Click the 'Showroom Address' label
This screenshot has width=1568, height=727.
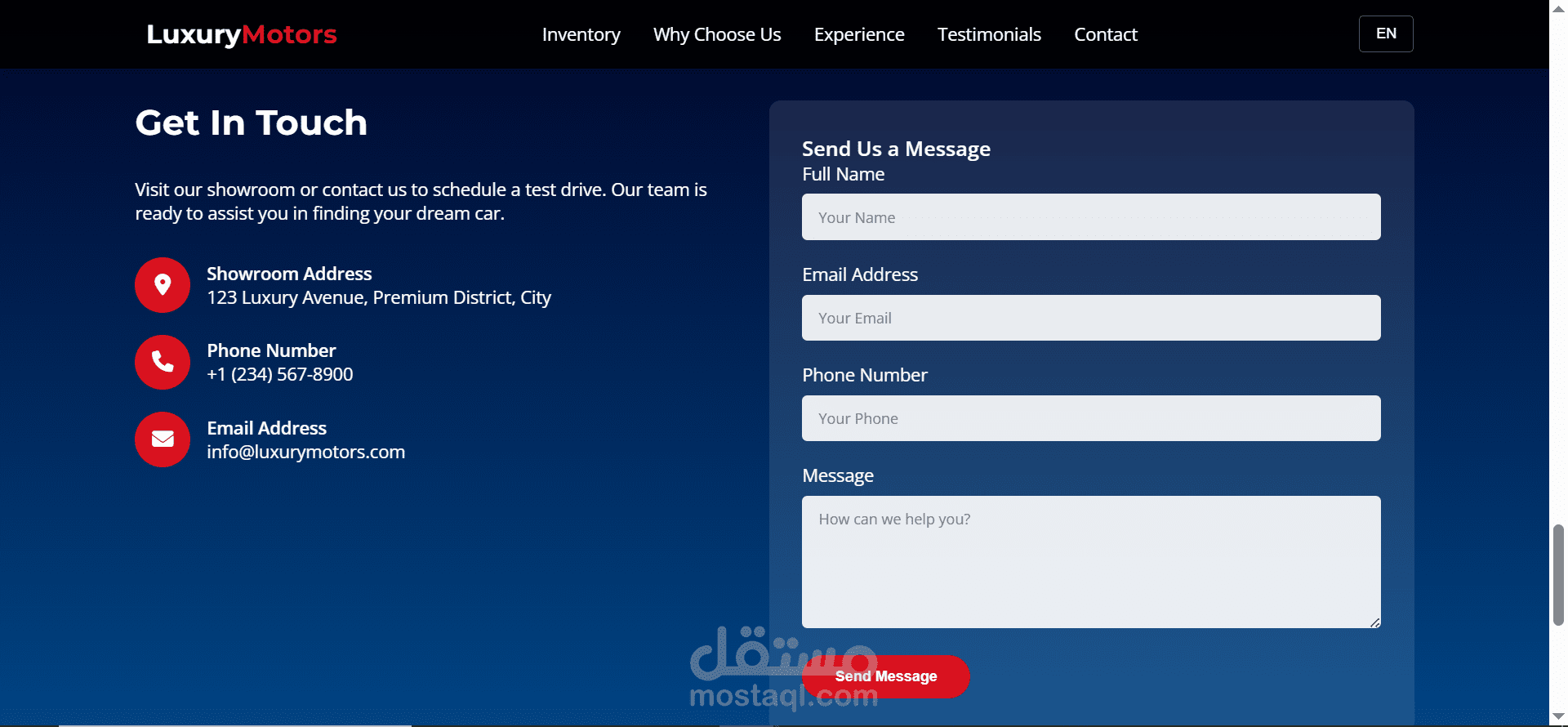[x=289, y=274]
